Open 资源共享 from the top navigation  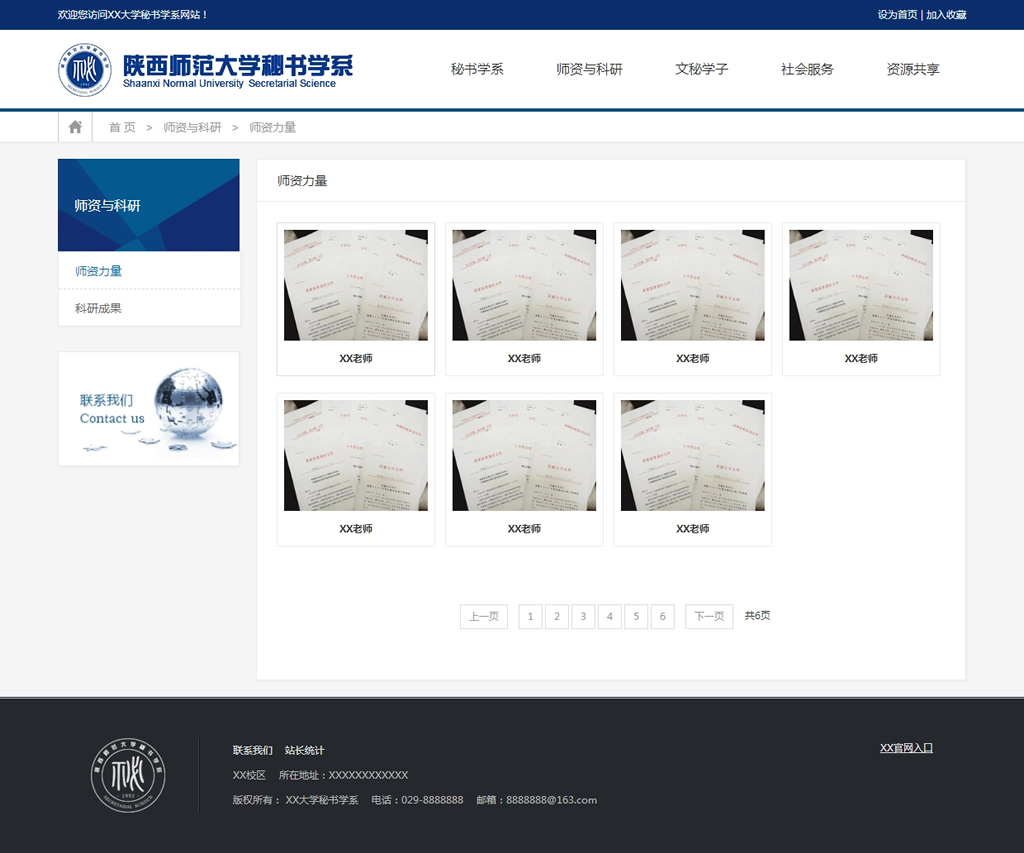coord(913,69)
